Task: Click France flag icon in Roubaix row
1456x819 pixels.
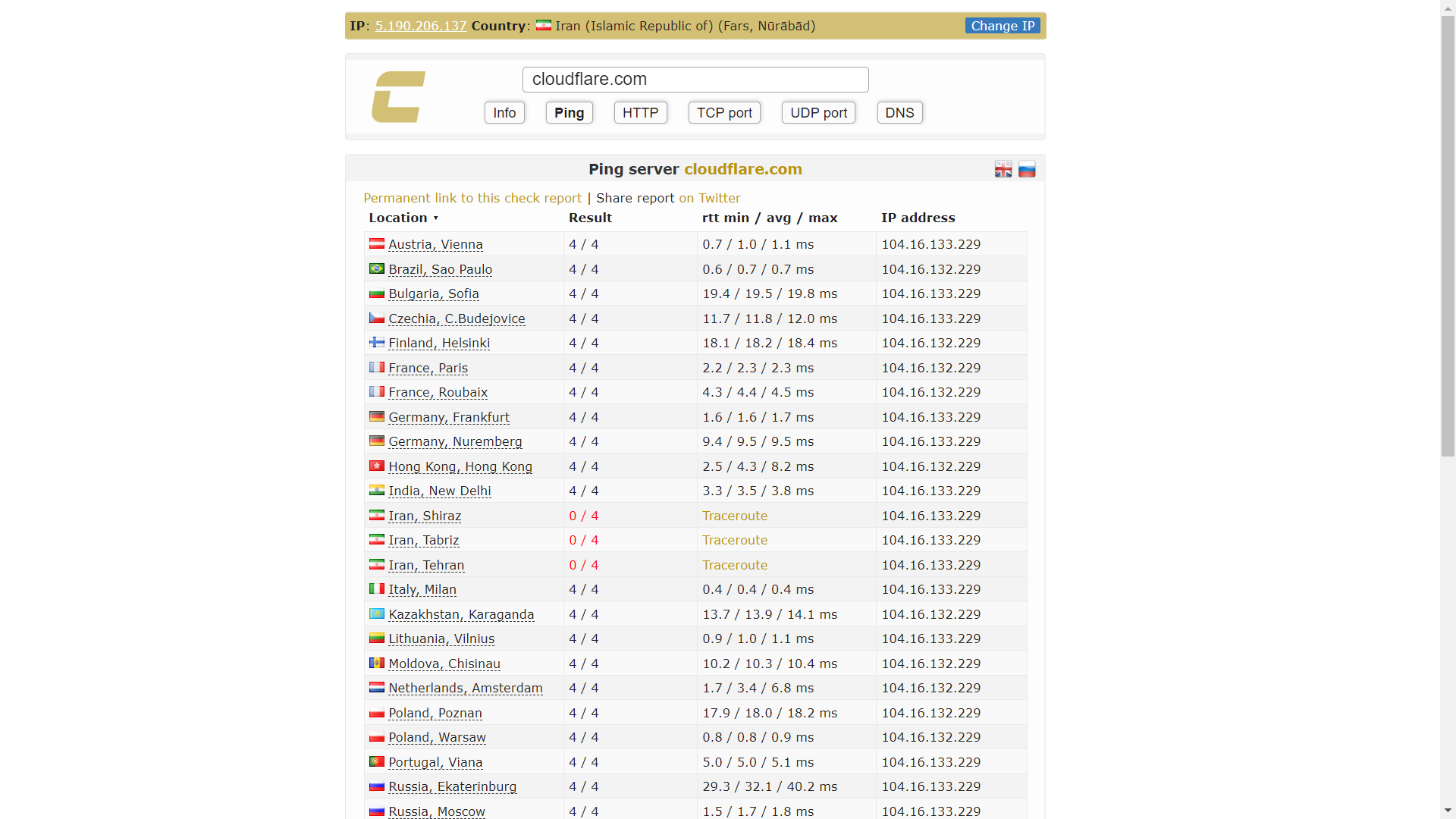Action: point(377,391)
